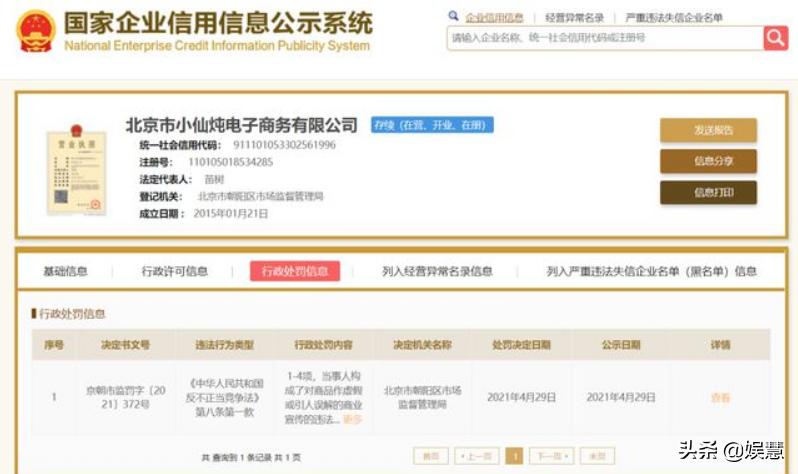This screenshot has width=798, height=474.
Task: Click the 行政处罚内容 column header
Action: (x=324, y=345)
